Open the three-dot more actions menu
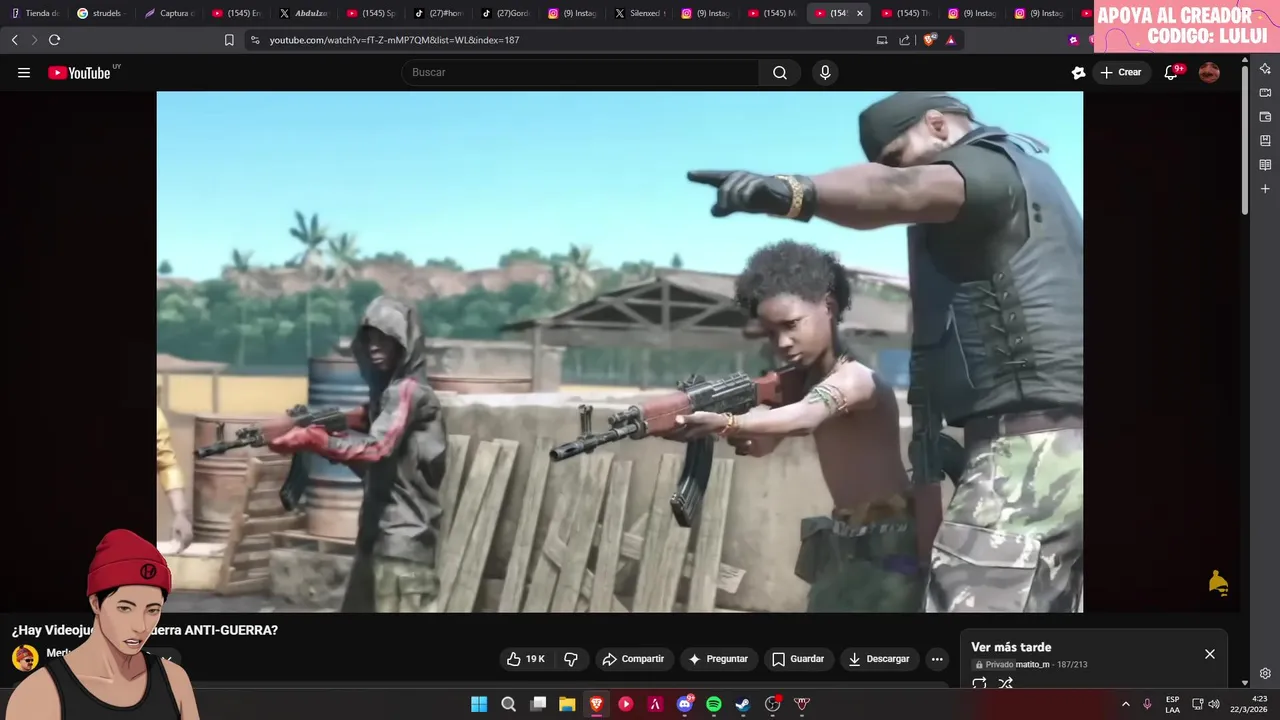Screen dimensions: 1280x720 [x=937, y=659]
